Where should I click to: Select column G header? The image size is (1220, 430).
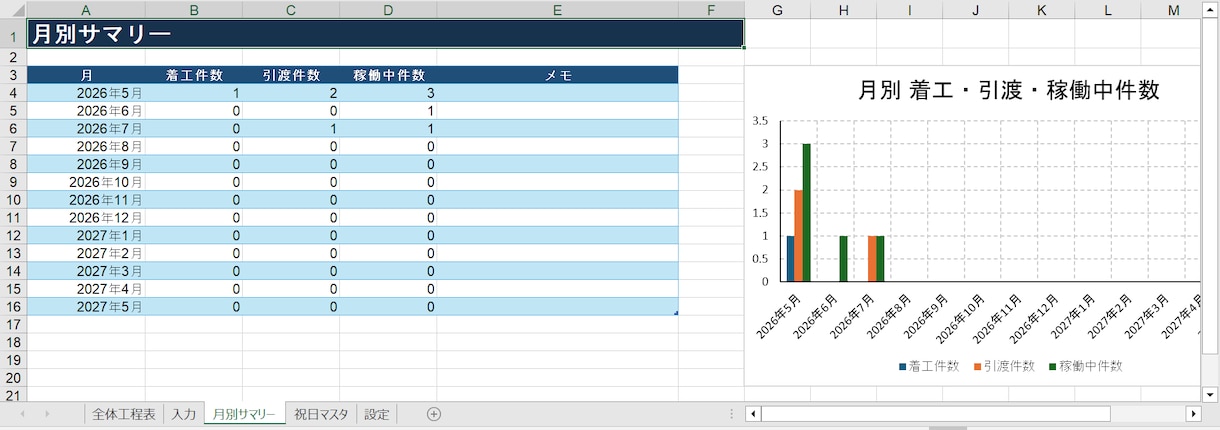[x=777, y=10]
